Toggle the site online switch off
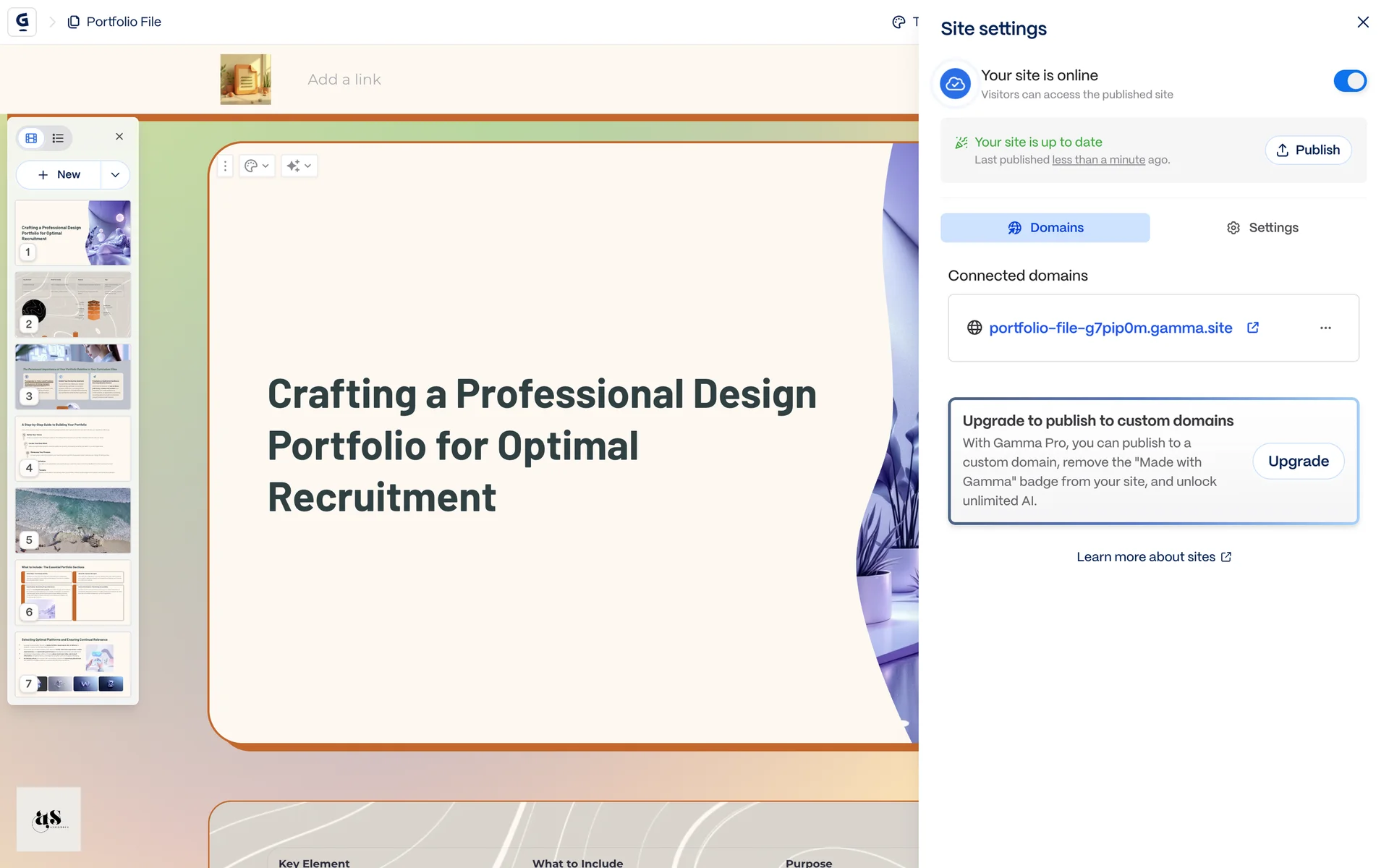 [1349, 81]
